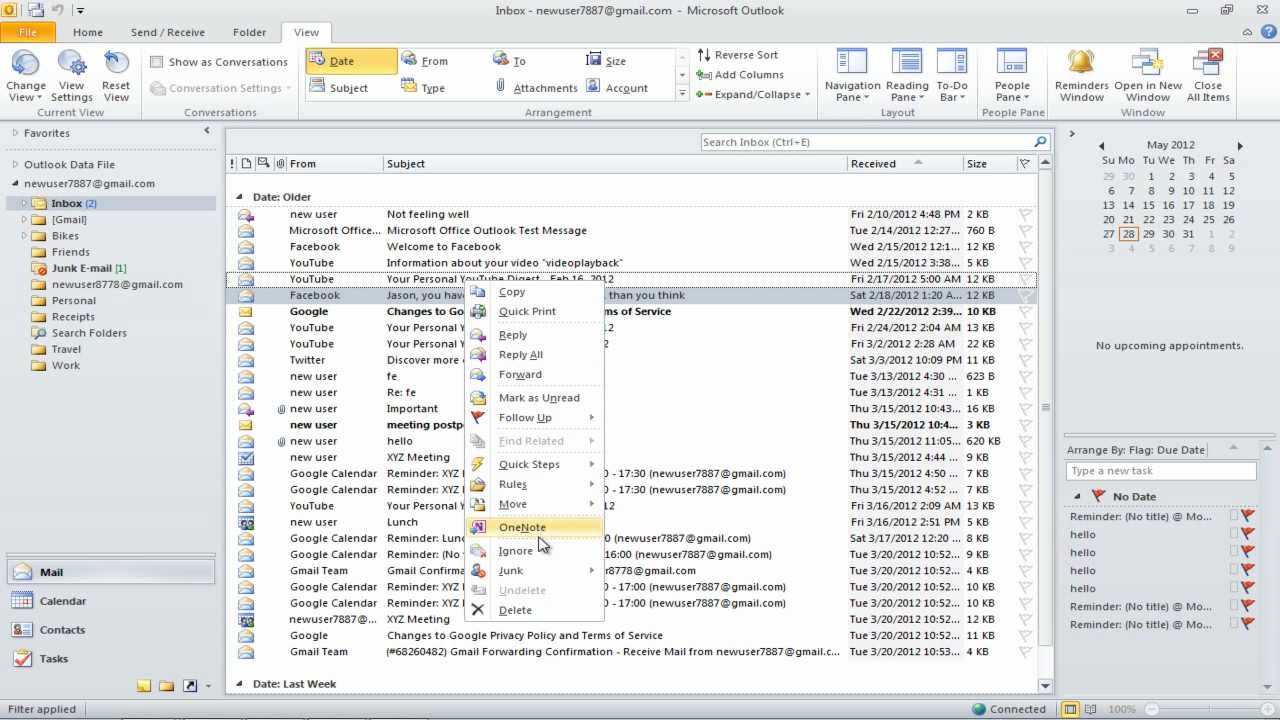The height and width of the screenshot is (720, 1280).
Task: Collapse the navigation pane arrow
Action: click(x=207, y=131)
